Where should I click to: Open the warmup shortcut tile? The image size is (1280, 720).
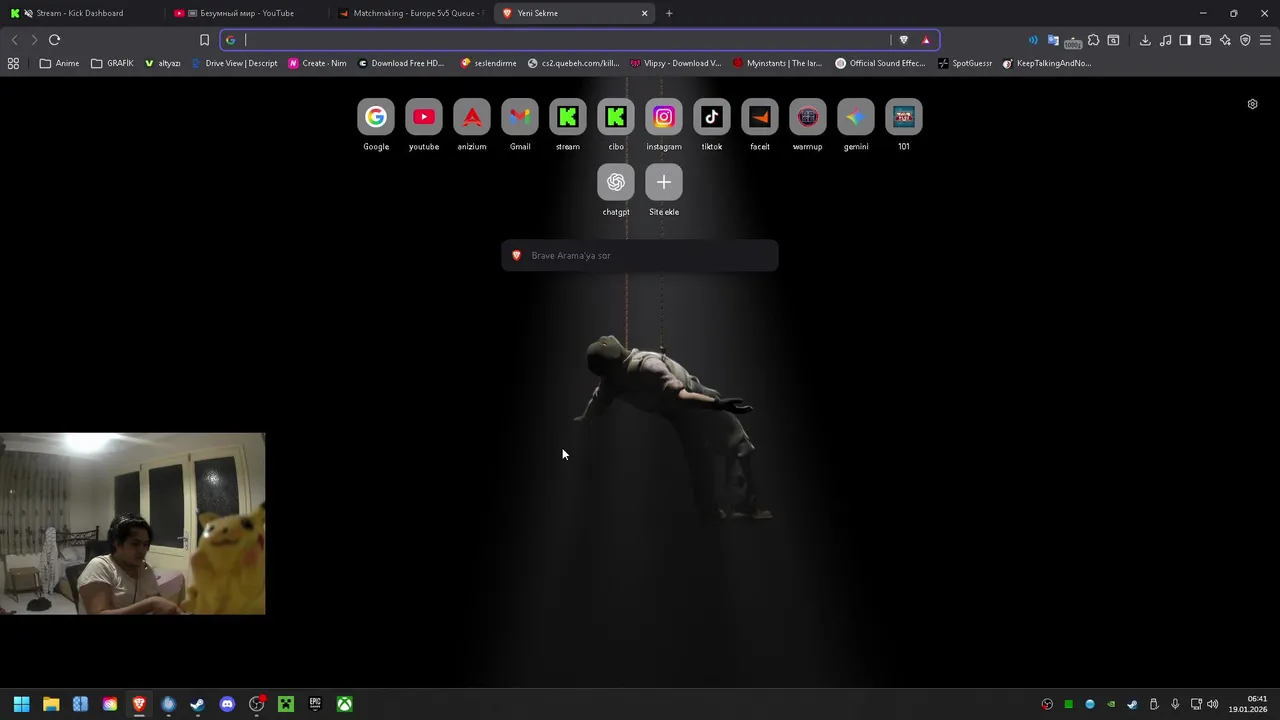point(808,117)
